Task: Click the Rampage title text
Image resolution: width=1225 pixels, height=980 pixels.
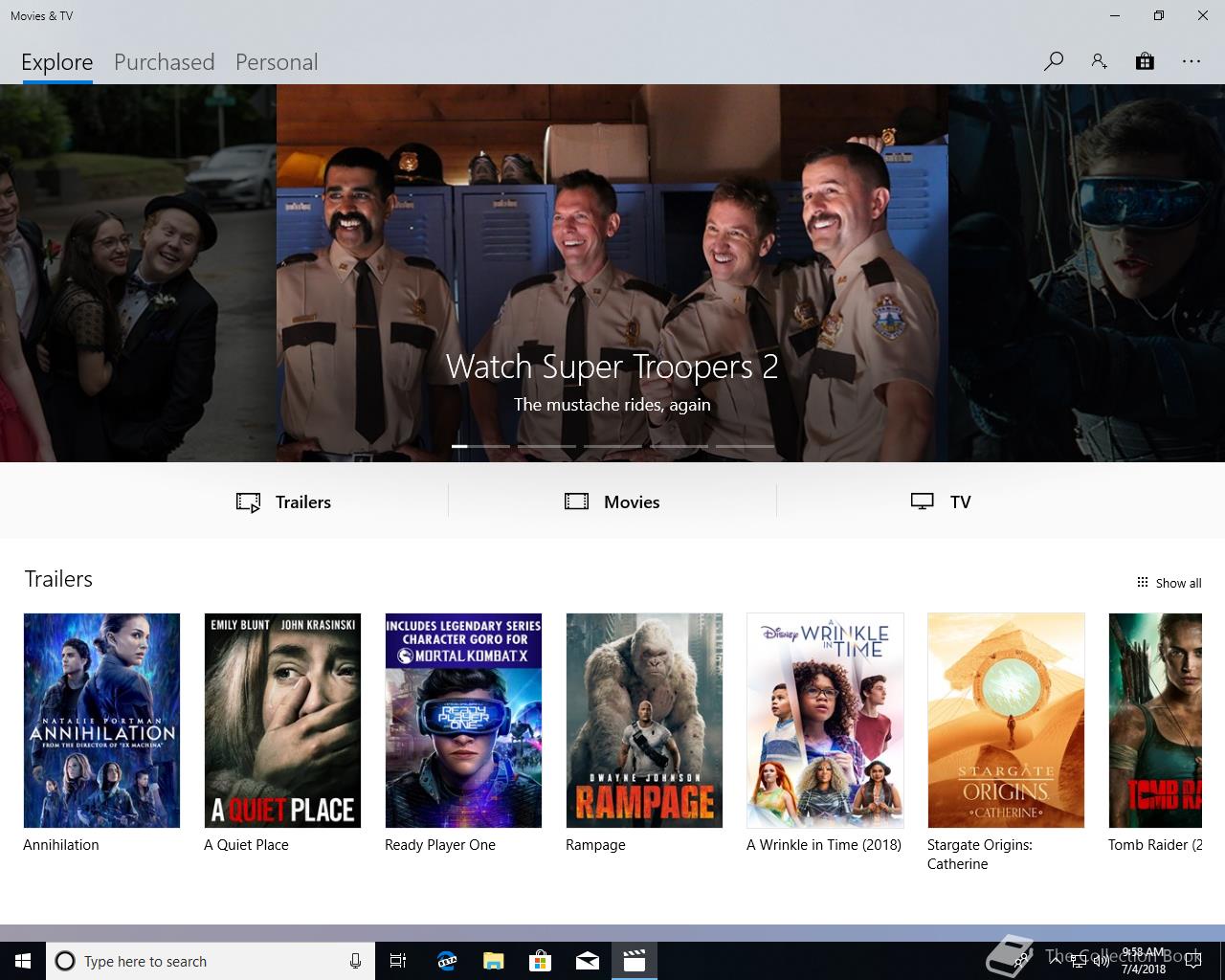Action: coord(595,845)
